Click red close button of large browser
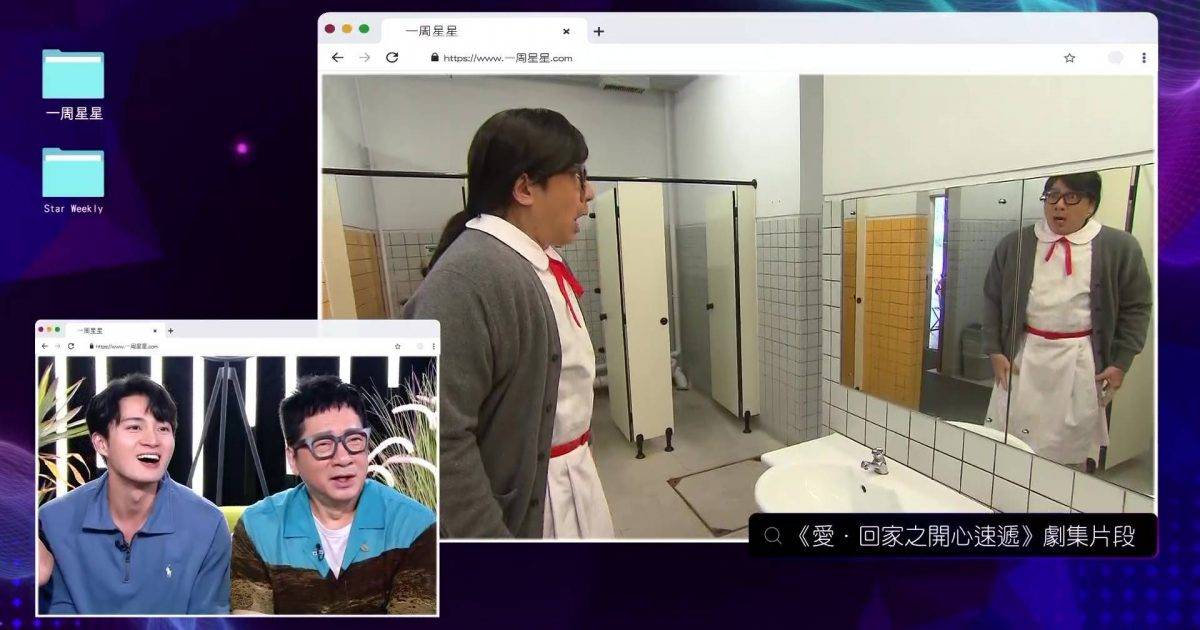Viewport: 1200px width, 630px height. click(330, 29)
